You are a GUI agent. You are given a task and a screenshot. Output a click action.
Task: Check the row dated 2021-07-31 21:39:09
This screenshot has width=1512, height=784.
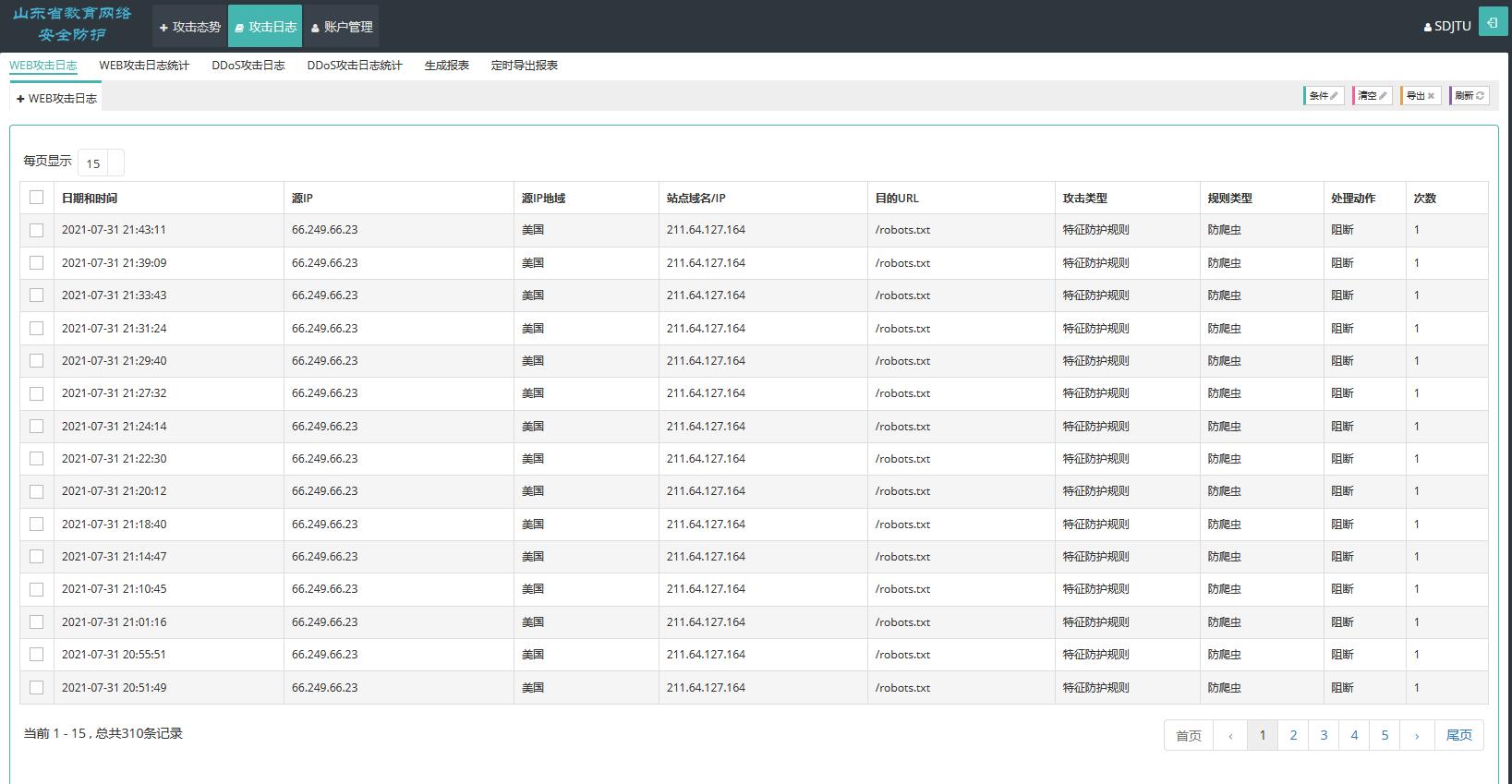pos(37,263)
